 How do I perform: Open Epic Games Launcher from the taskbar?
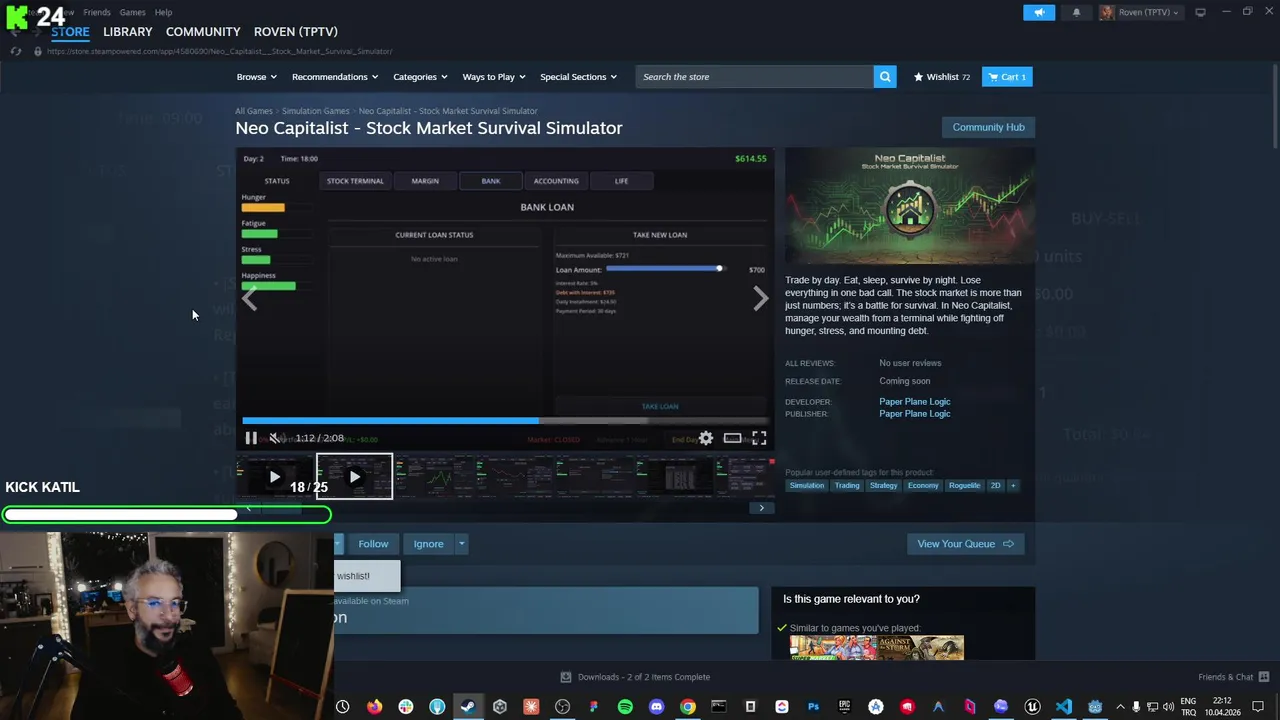tap(845, 707)
